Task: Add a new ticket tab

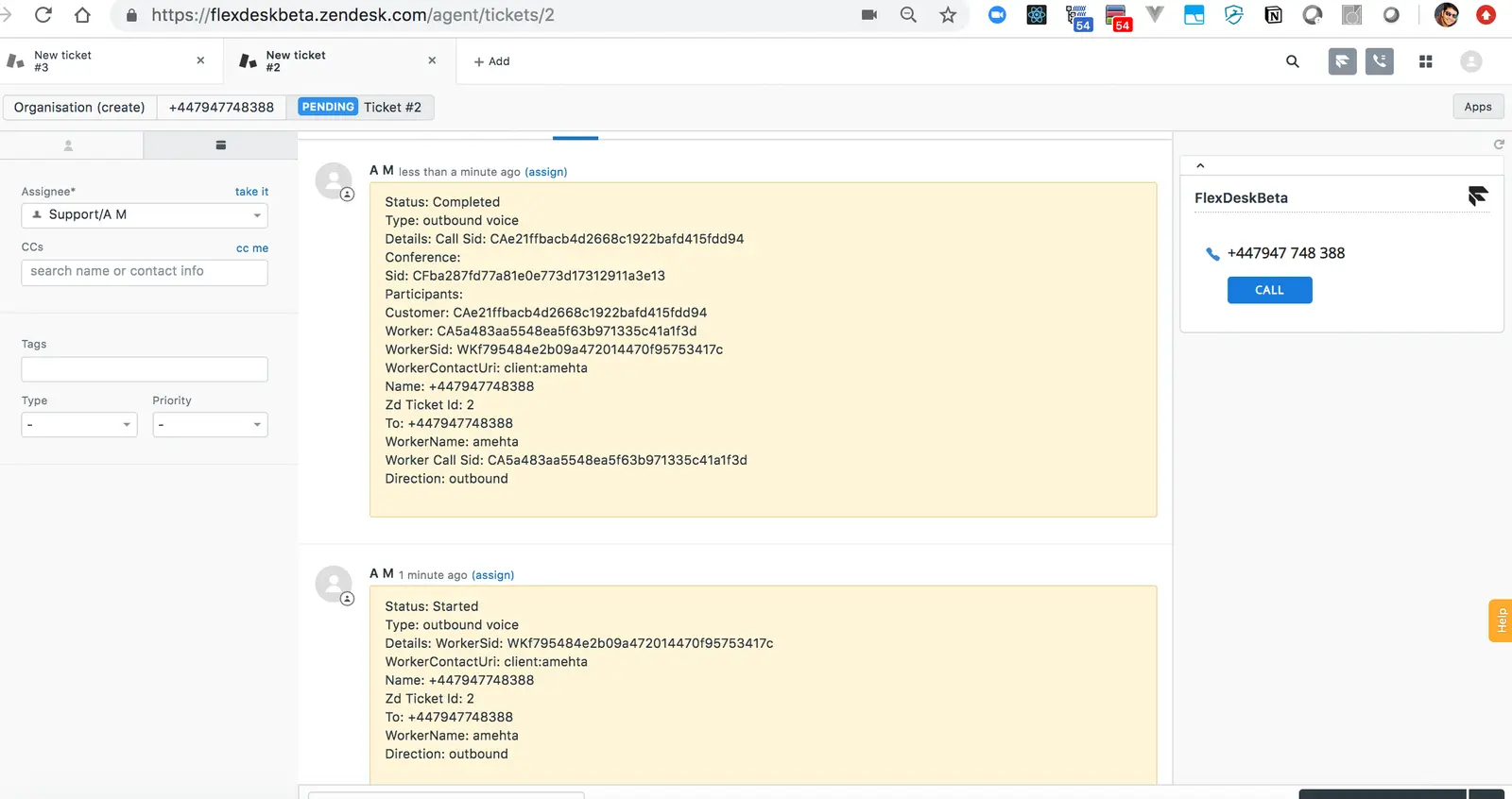Action: pos(491,61)
